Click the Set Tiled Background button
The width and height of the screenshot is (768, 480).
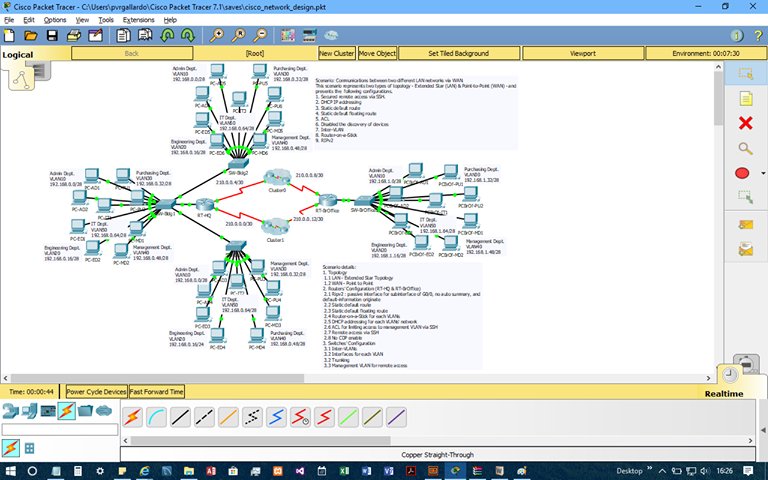(457, 53)
